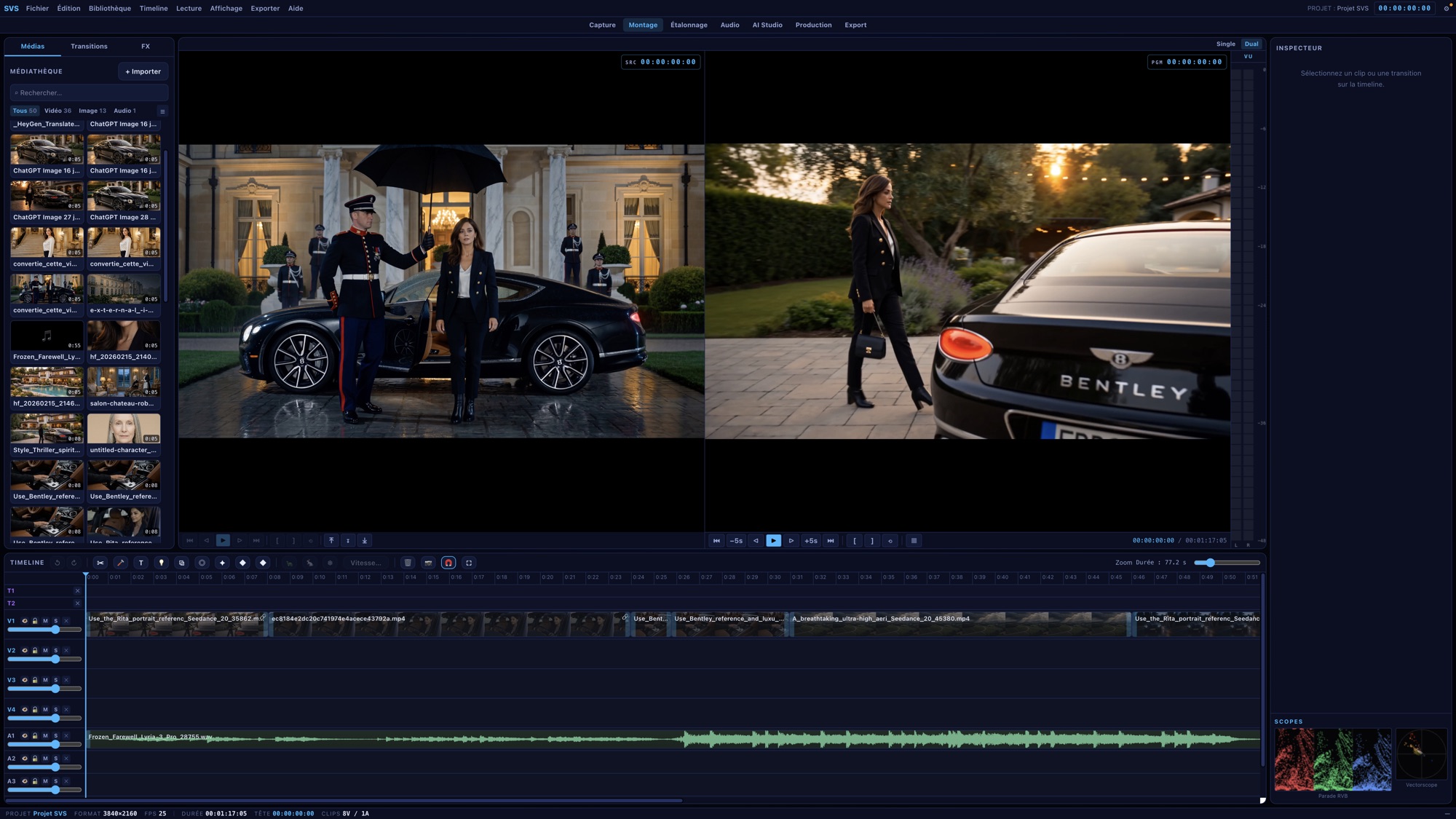This screenshot has width=1456, height=819.
Task: Open the Fichier menu
Action: click(x=37, y=9)
